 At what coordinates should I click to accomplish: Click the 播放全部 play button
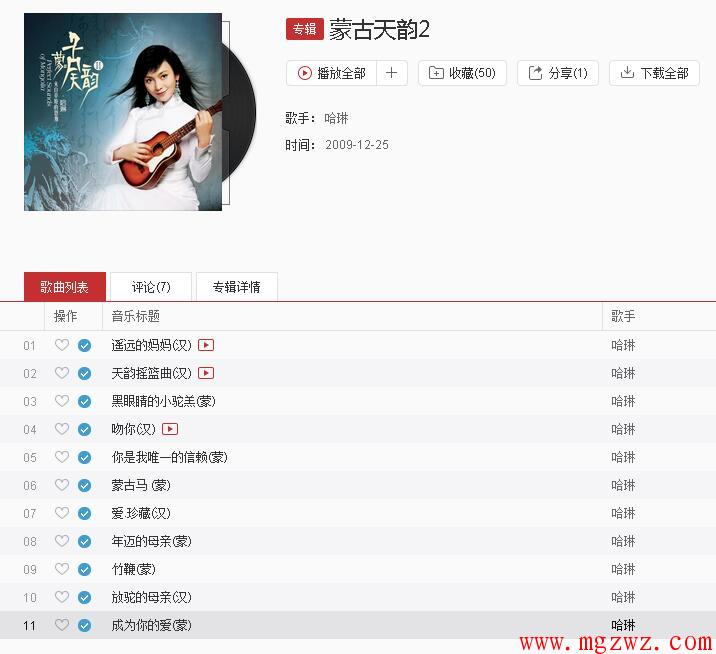[x=332, y=73]
